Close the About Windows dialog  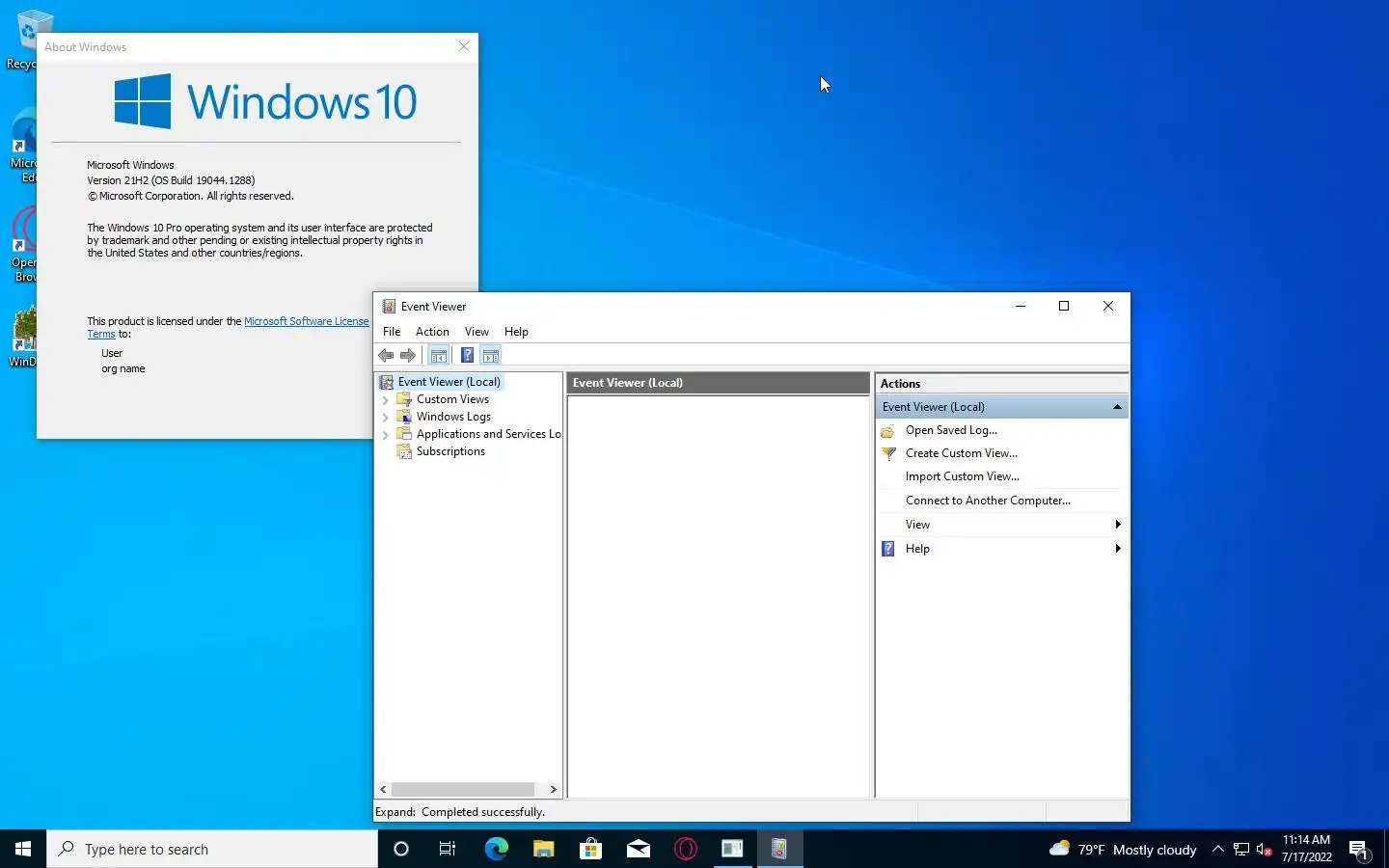click(464, 46)
